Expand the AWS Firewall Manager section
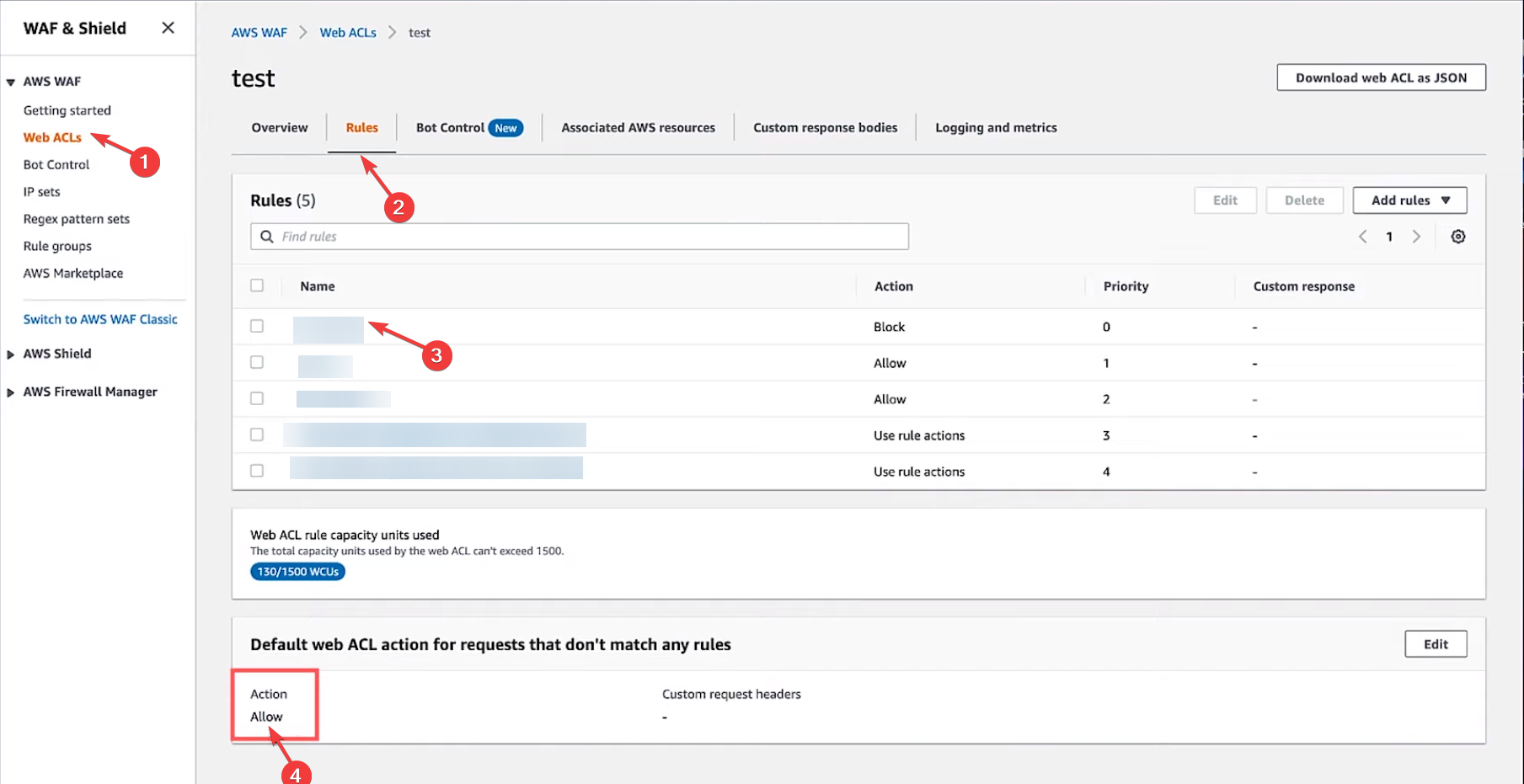 pyautogui.click(x=11, y=392)
